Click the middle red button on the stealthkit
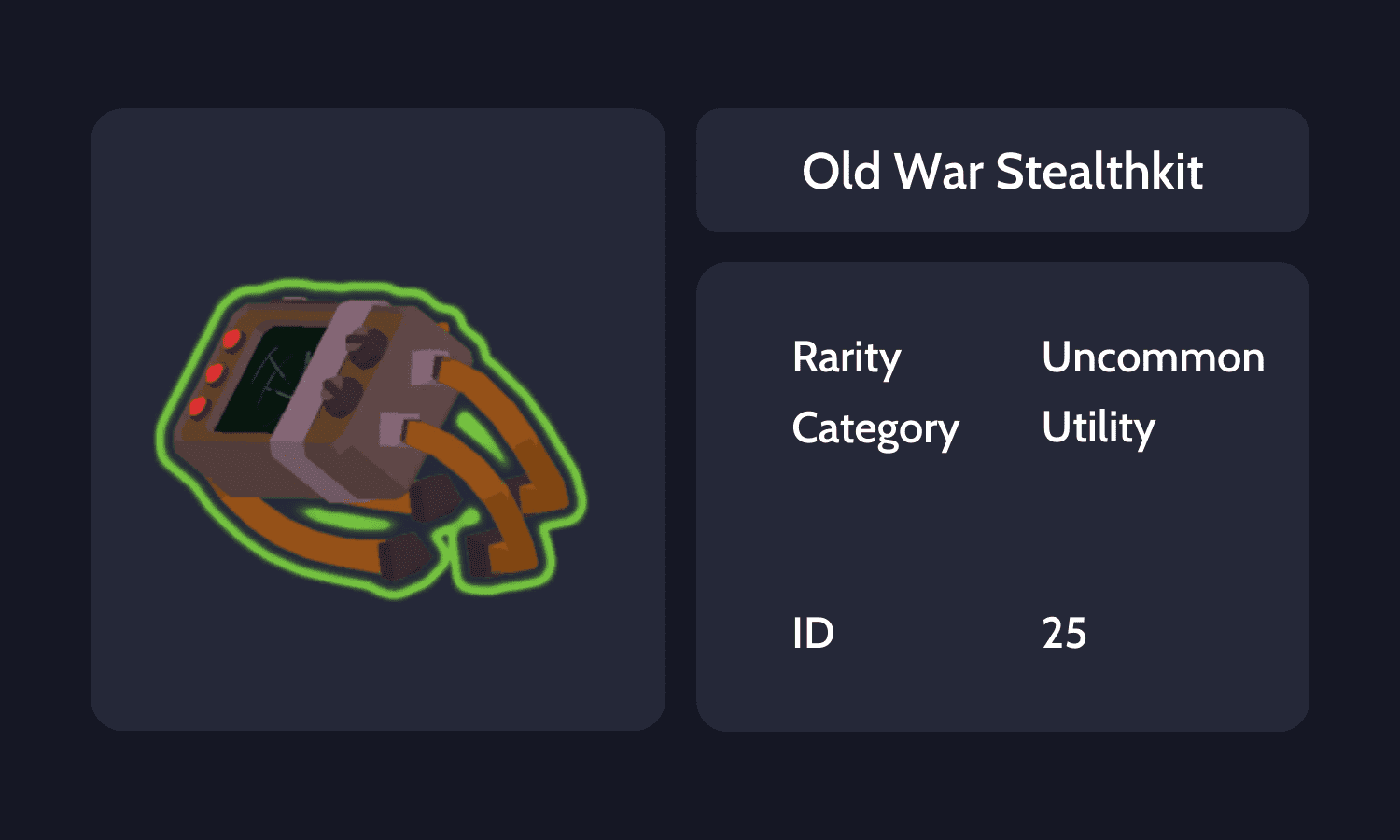The height and width of the screenshot is (840, 1400). tap(214, 373)
